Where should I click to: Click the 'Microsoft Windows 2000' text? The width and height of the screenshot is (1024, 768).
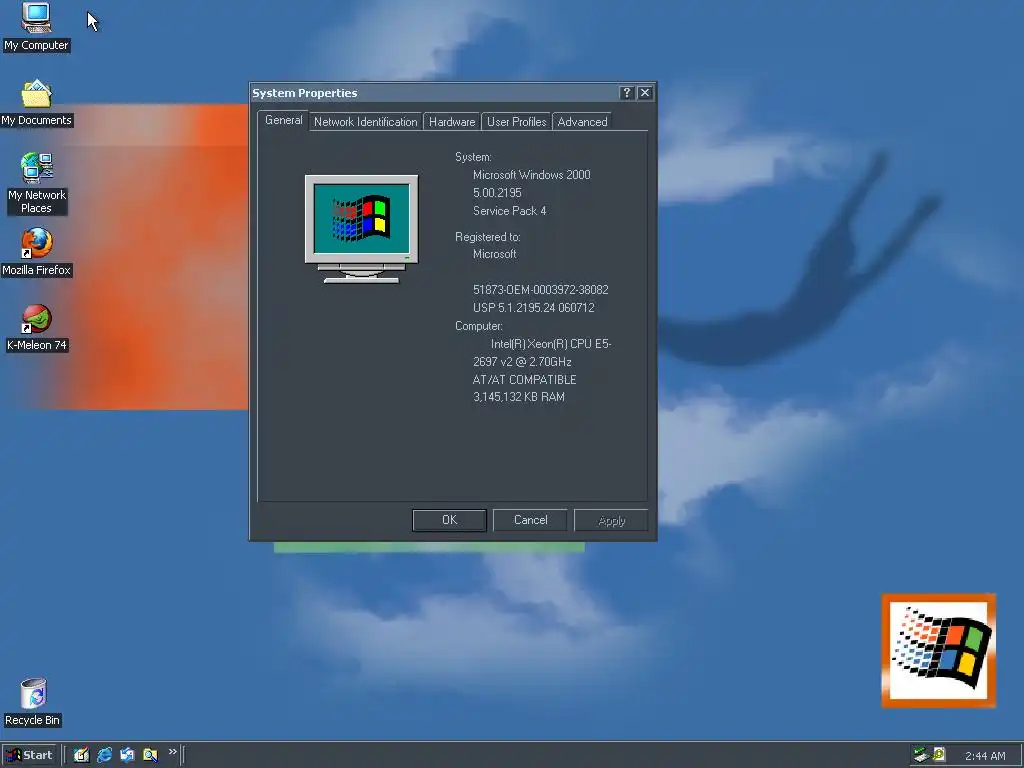point(532,175)
